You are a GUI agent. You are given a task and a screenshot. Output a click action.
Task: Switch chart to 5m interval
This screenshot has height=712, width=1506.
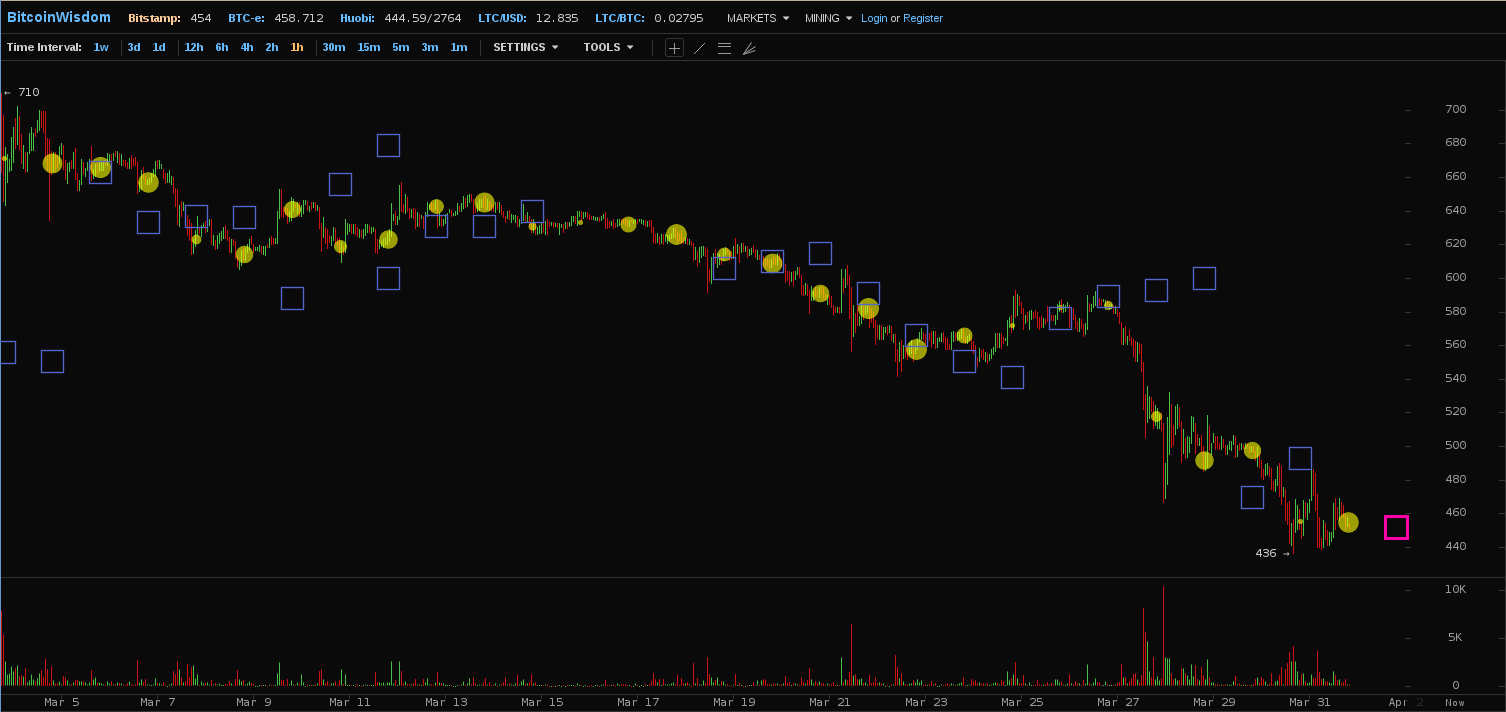(400, 47)
